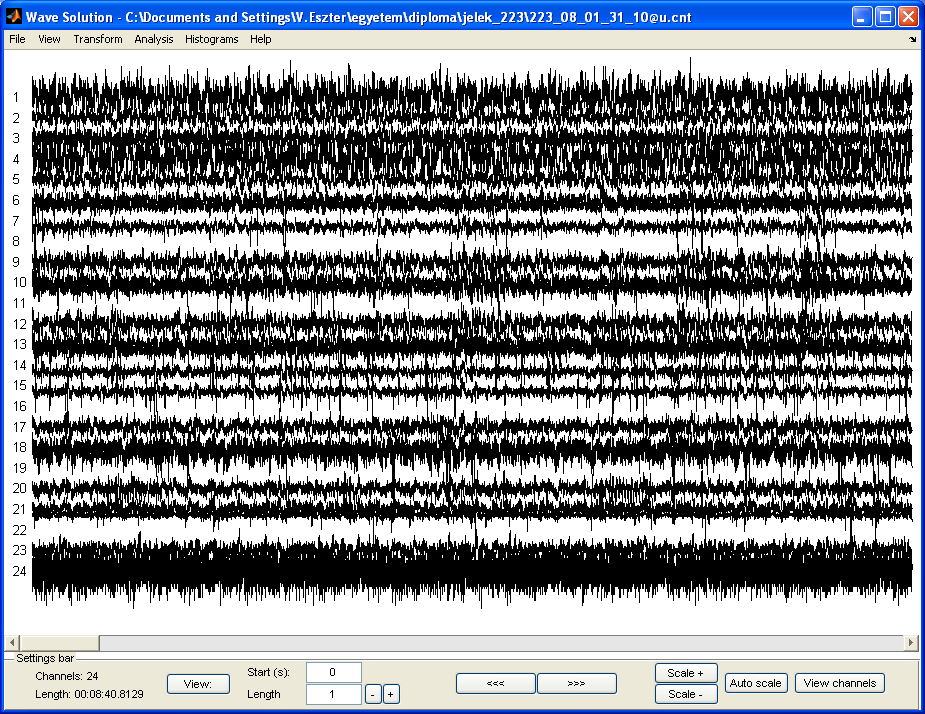Screen dimensions: 925x714
Task: Open the View menu
Action: (49, 39)
